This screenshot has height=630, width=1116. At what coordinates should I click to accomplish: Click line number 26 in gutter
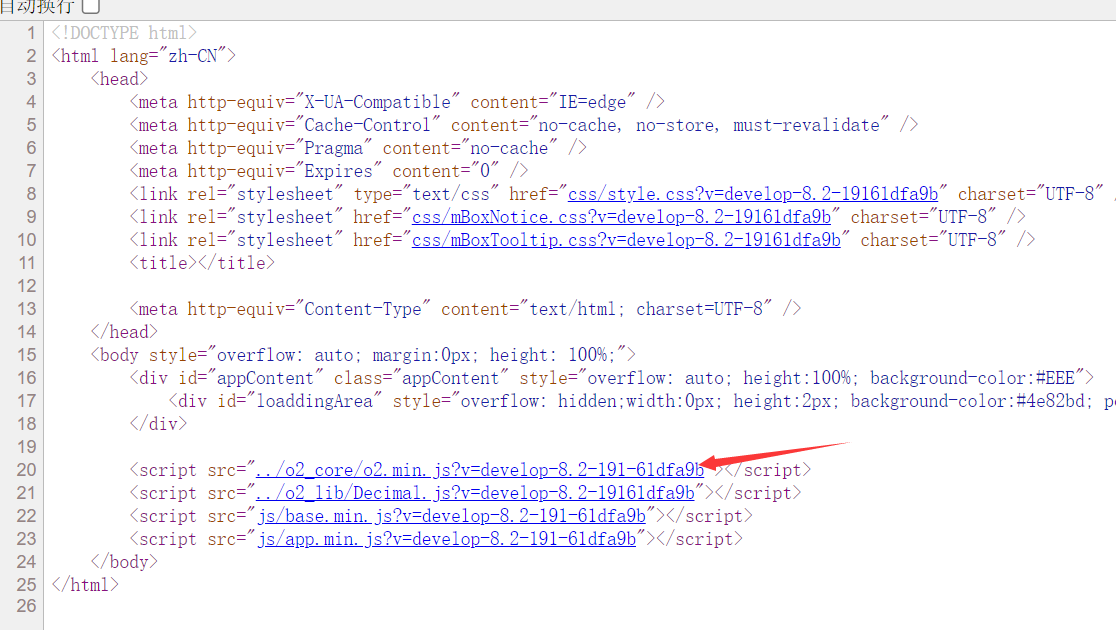(26, 606)
